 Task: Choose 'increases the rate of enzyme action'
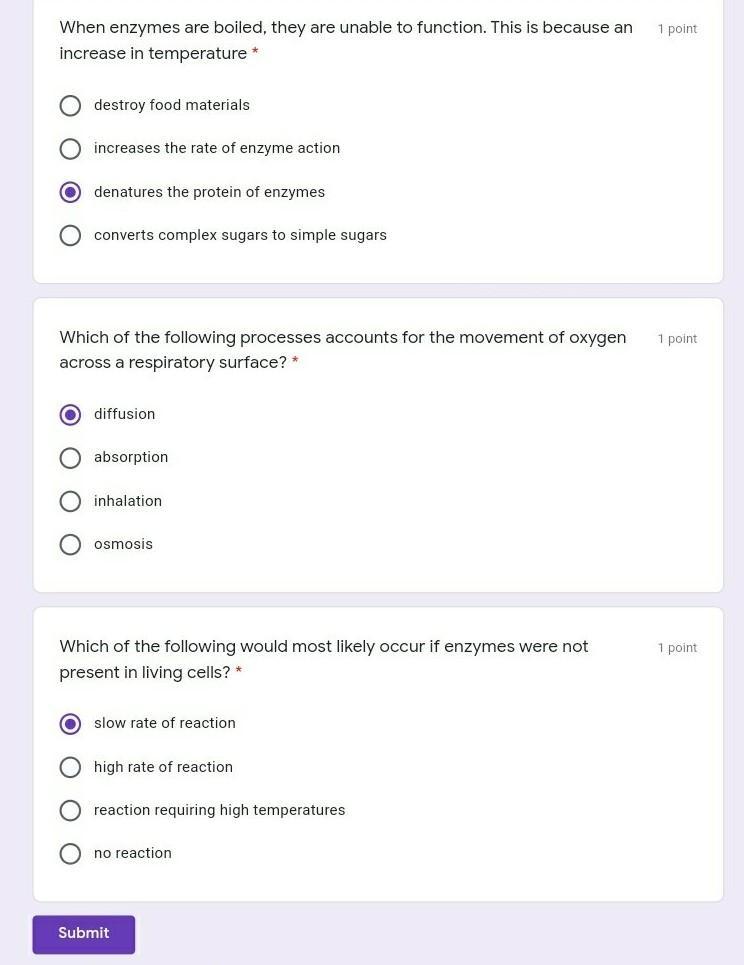click(x=70, y=149)
